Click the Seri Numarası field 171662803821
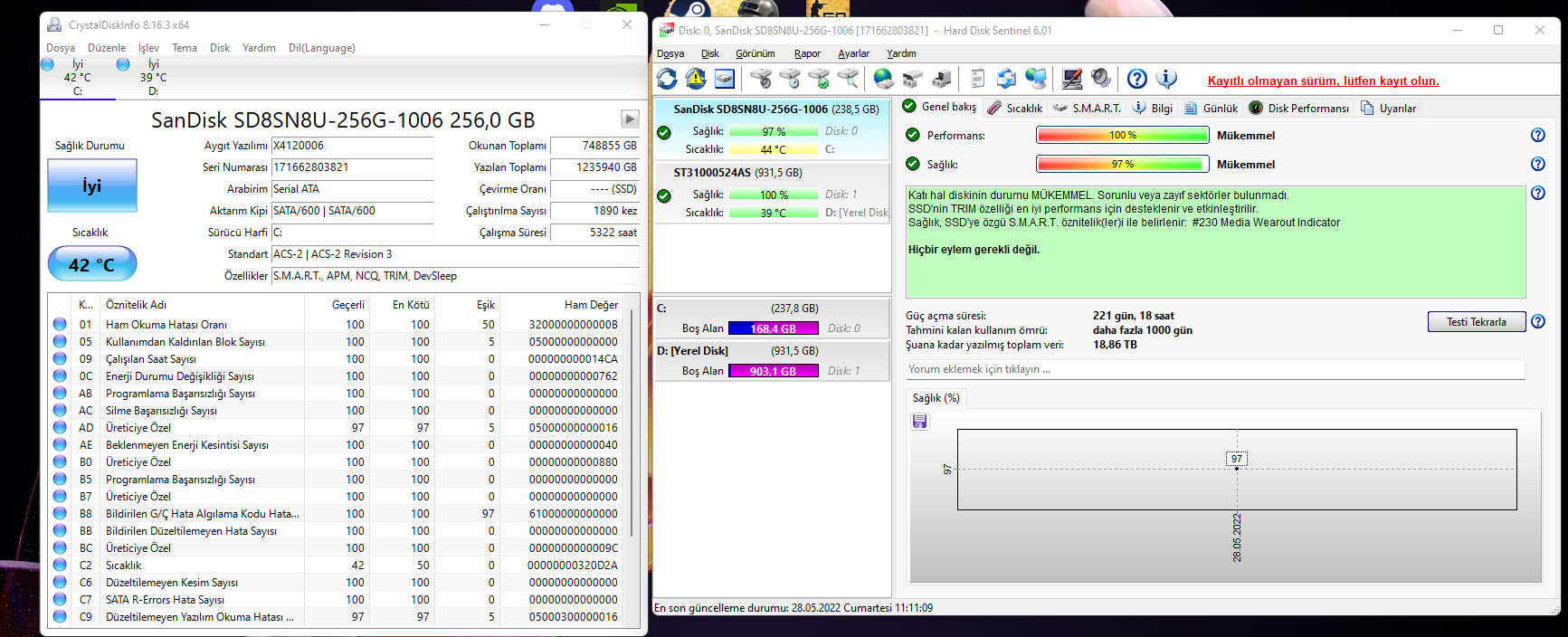The image size is (1568, 637). pyautogui.click(x=352, y=167)
